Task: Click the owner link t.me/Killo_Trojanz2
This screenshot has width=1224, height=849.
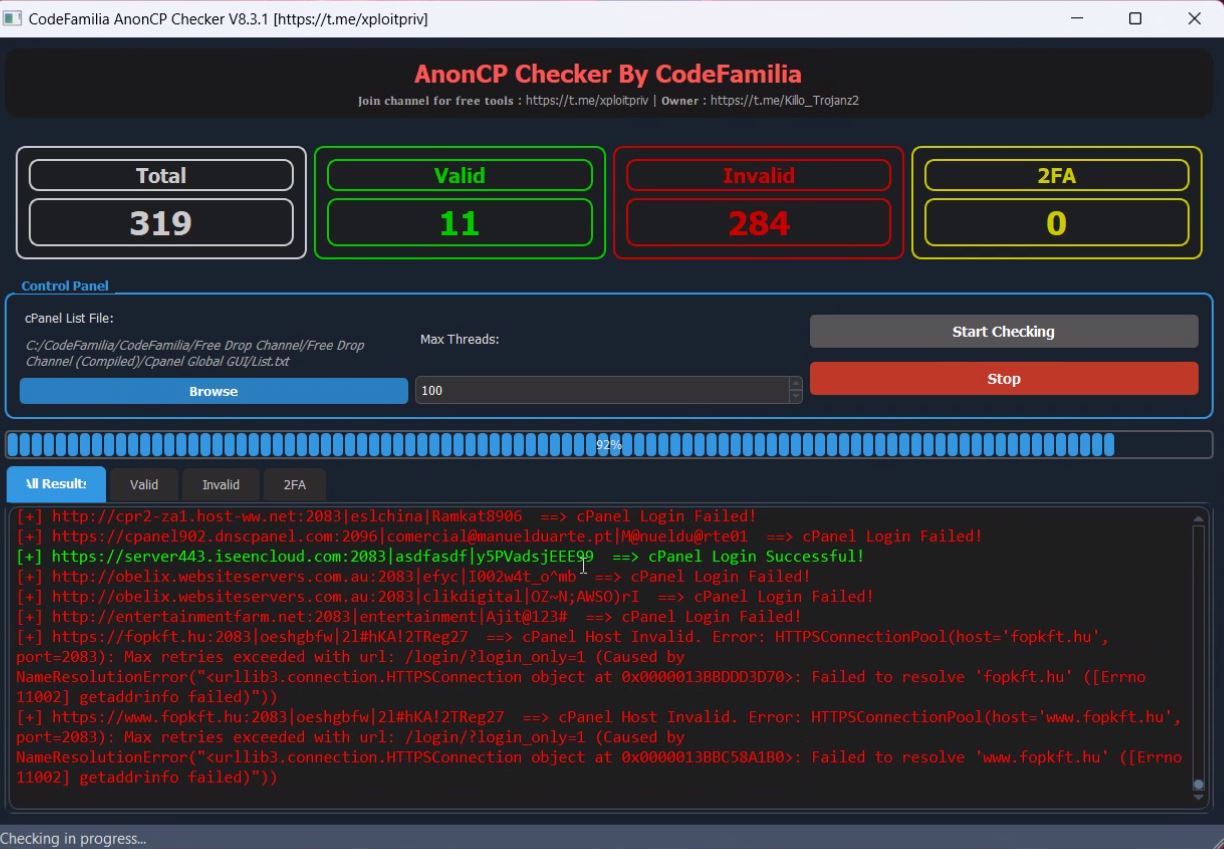Action: pyautogui.click(x=784, y=101)
